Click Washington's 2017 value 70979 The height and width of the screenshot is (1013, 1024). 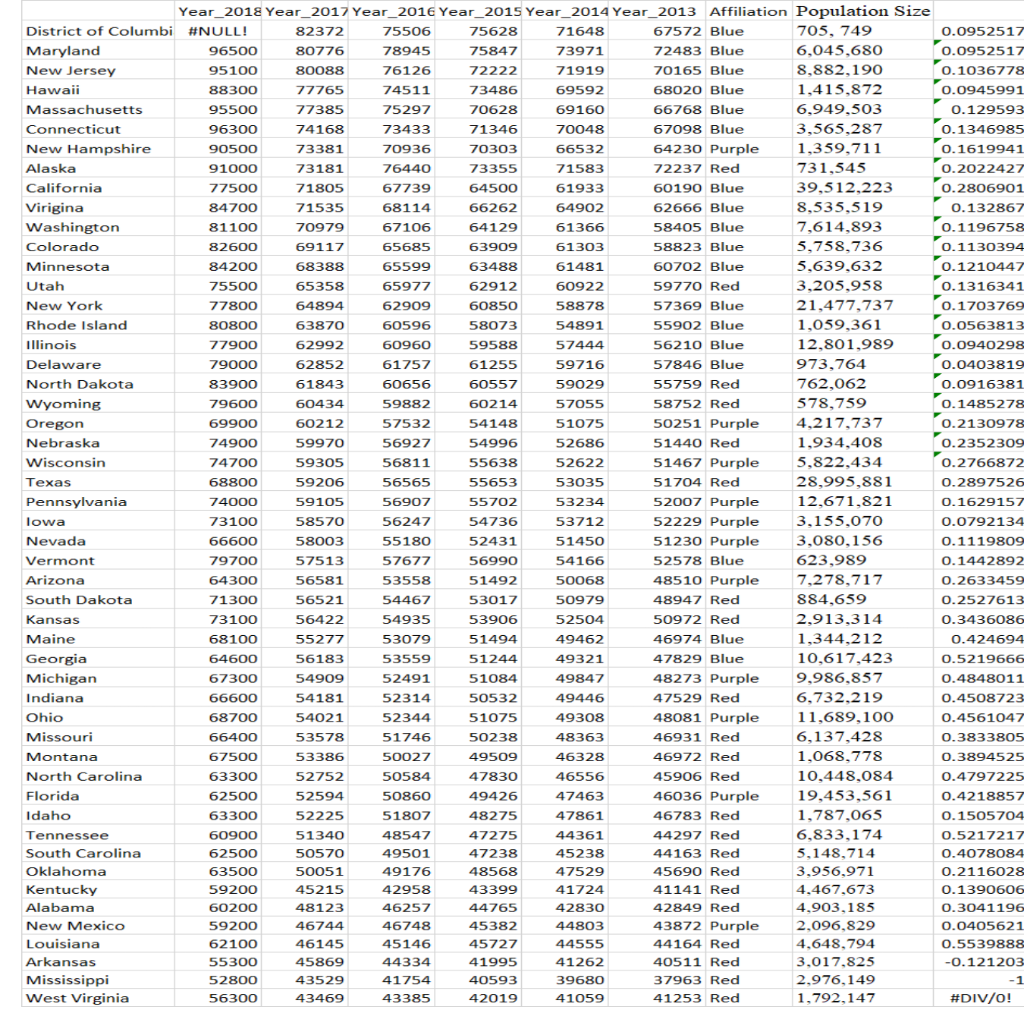click(305, 227)
